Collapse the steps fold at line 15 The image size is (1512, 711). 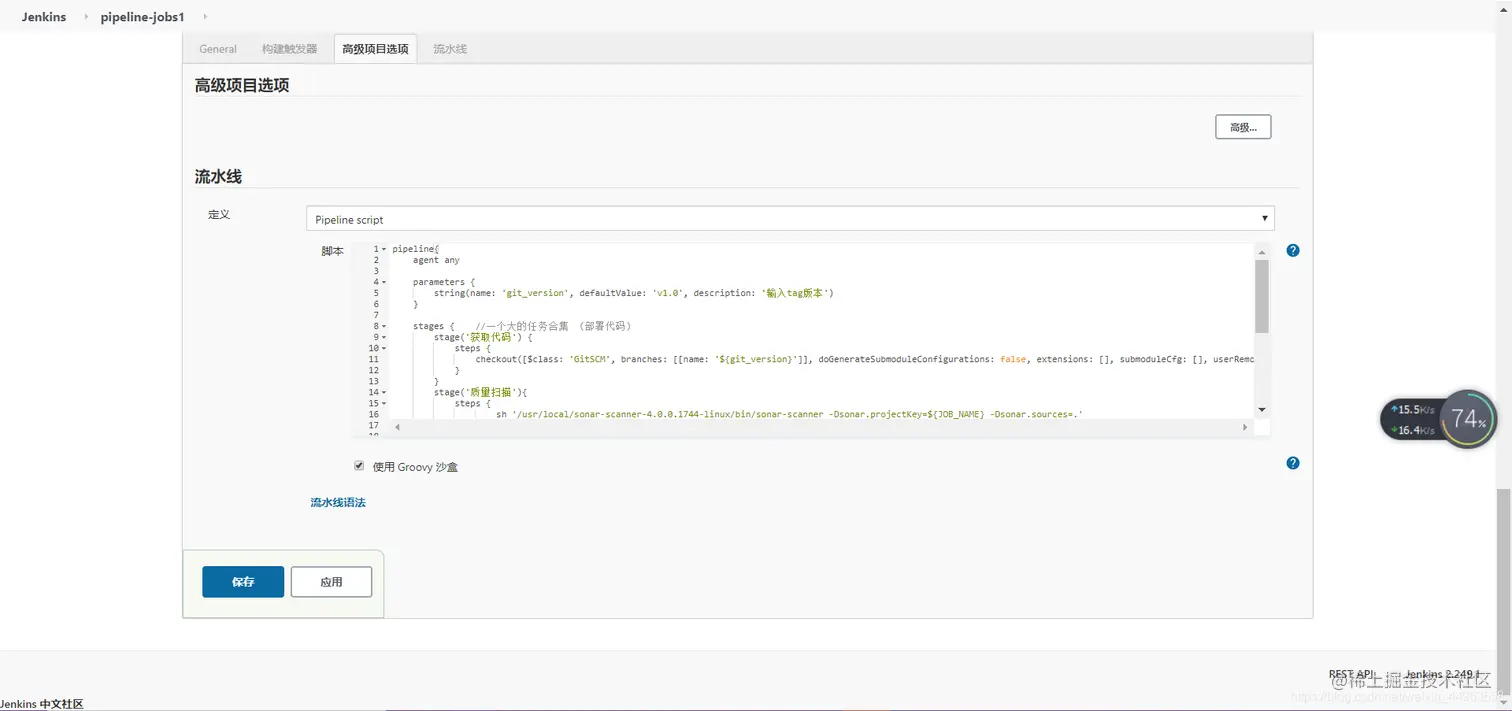coord(384,403)
